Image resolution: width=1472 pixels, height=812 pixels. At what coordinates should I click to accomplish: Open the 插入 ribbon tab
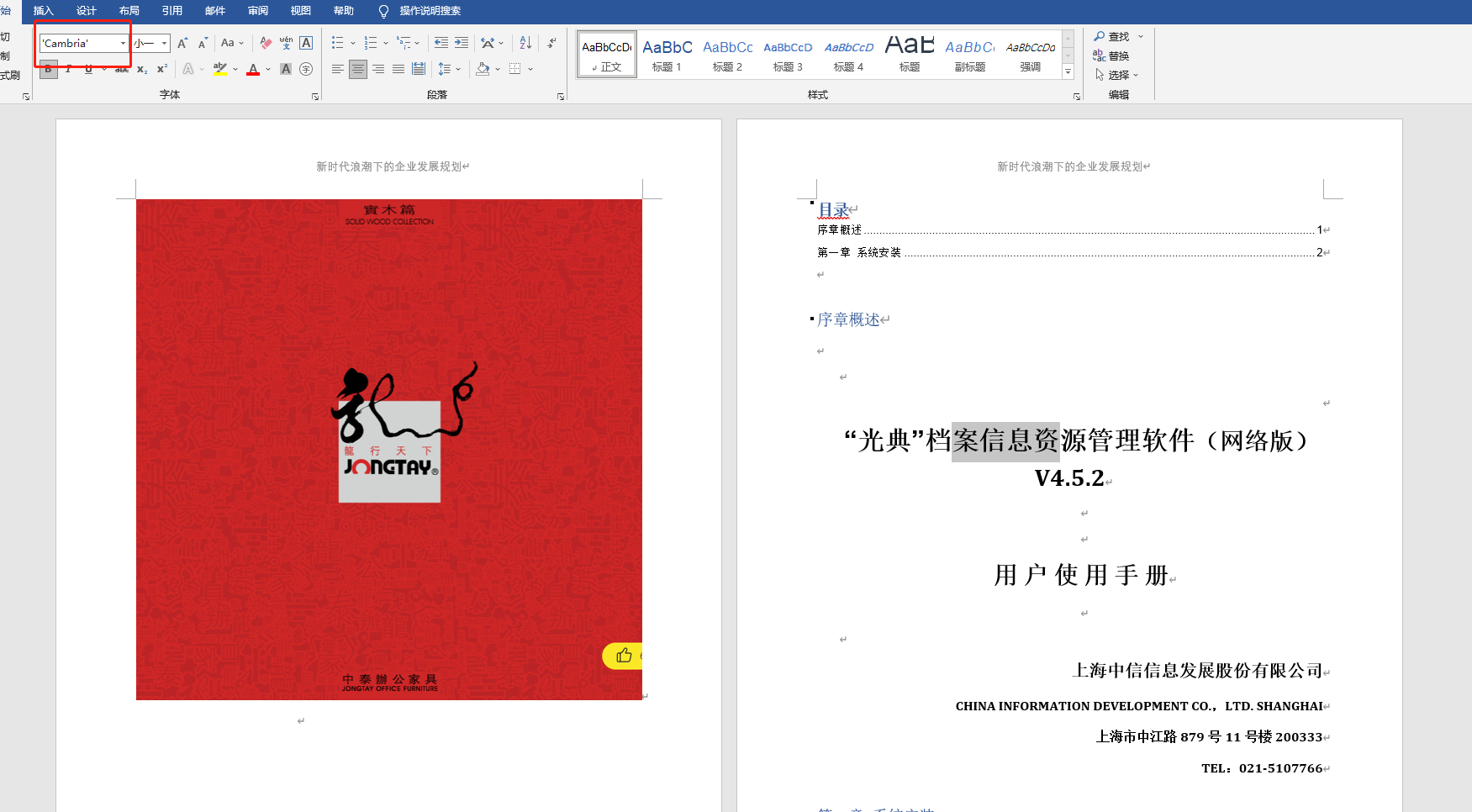[x=43, y=11]
